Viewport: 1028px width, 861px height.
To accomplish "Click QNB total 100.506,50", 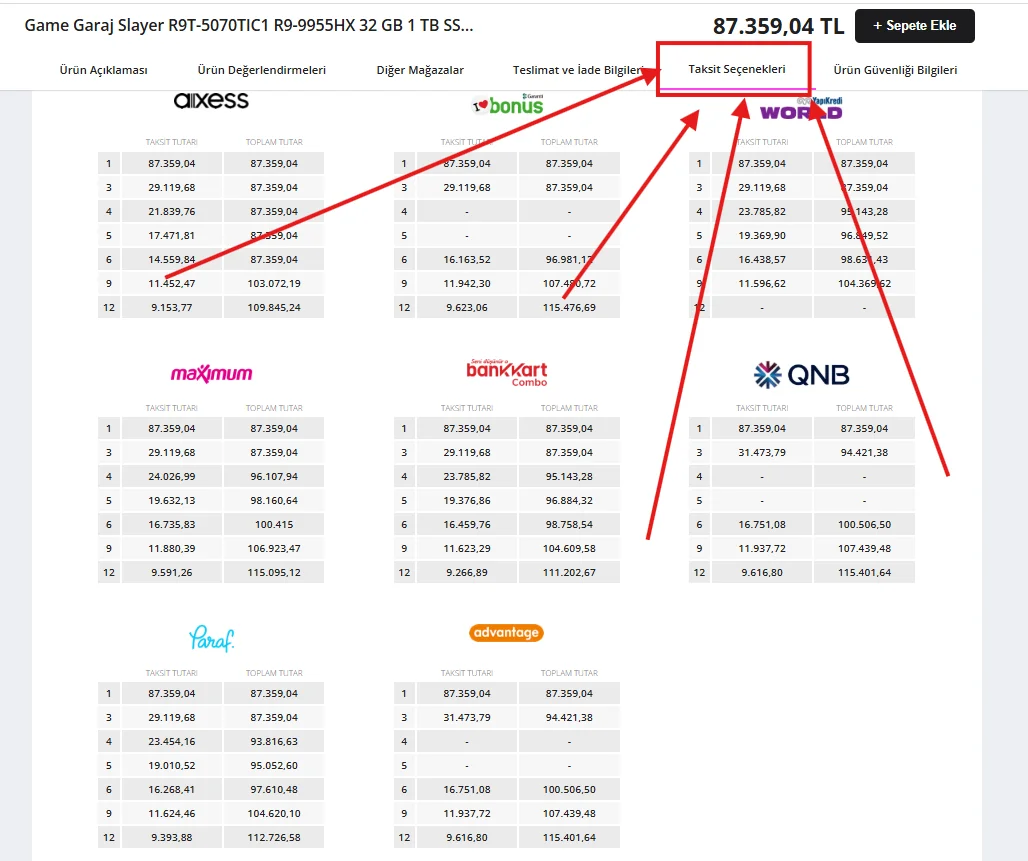I will tap(864, 525).
